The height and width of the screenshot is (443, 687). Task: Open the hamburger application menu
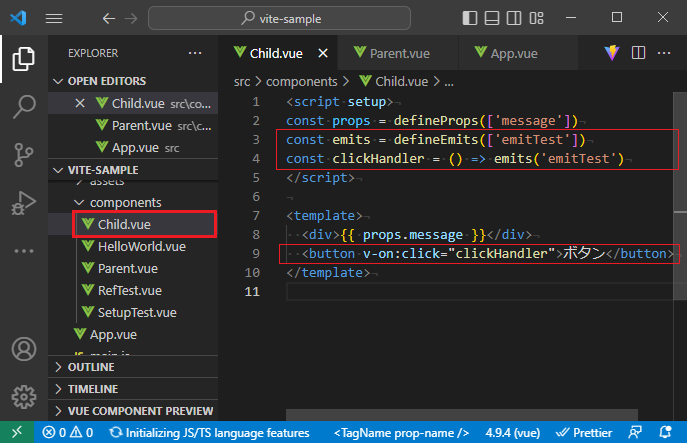(54, 18)
